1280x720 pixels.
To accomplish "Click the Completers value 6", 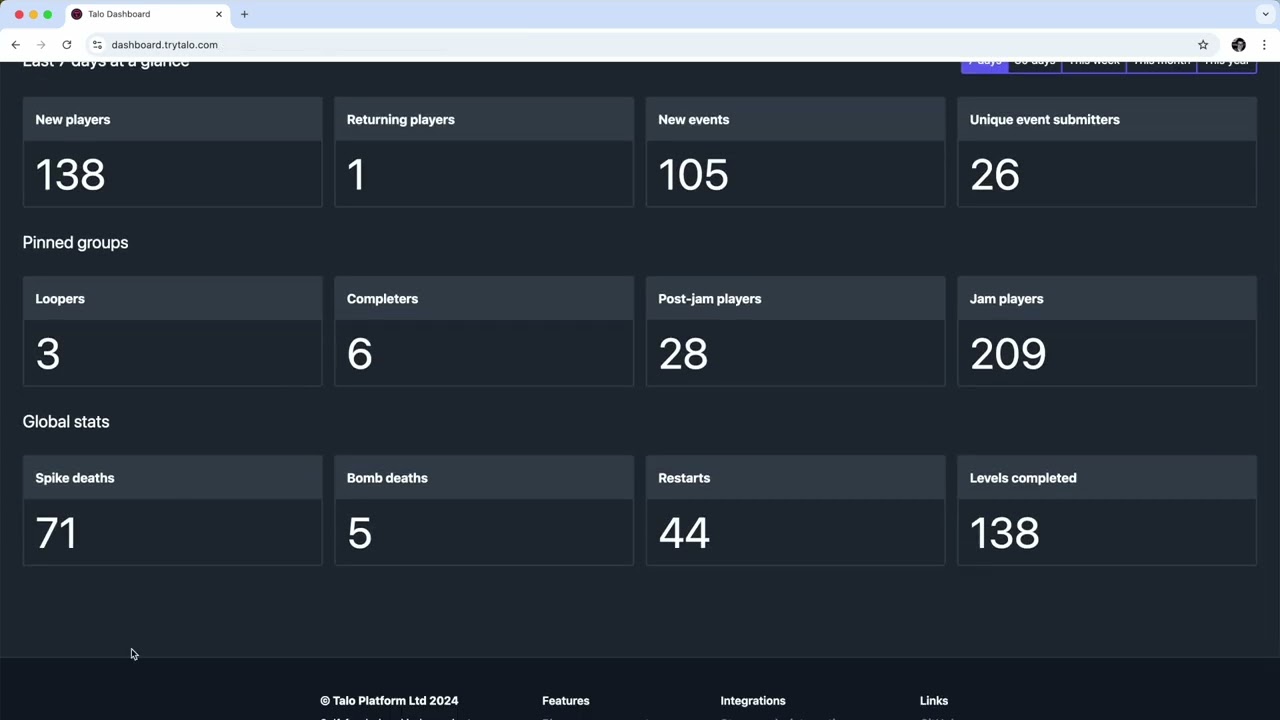I will click(x=360, y=354).
